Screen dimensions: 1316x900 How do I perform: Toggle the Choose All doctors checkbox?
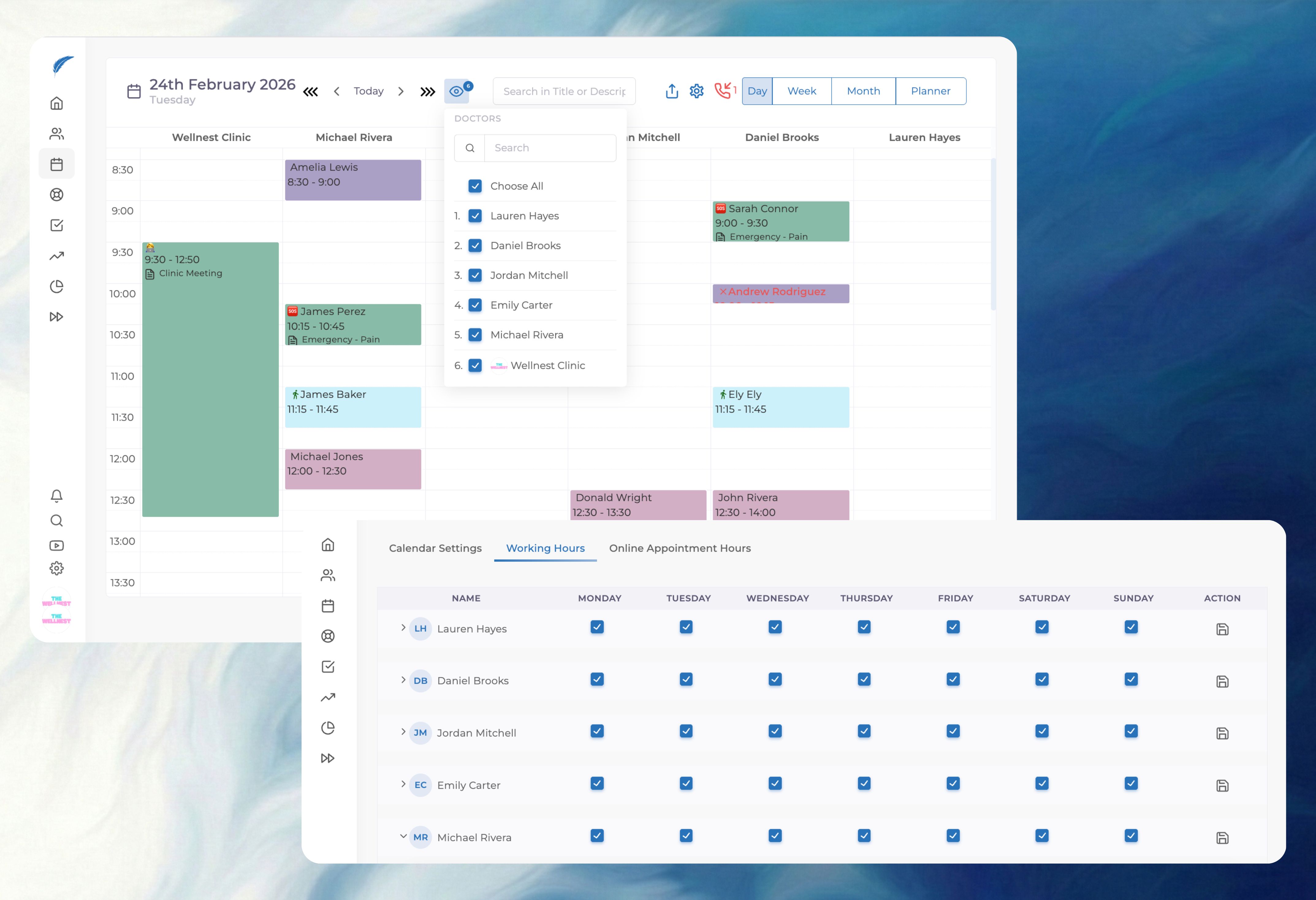(x=475, y=186)
